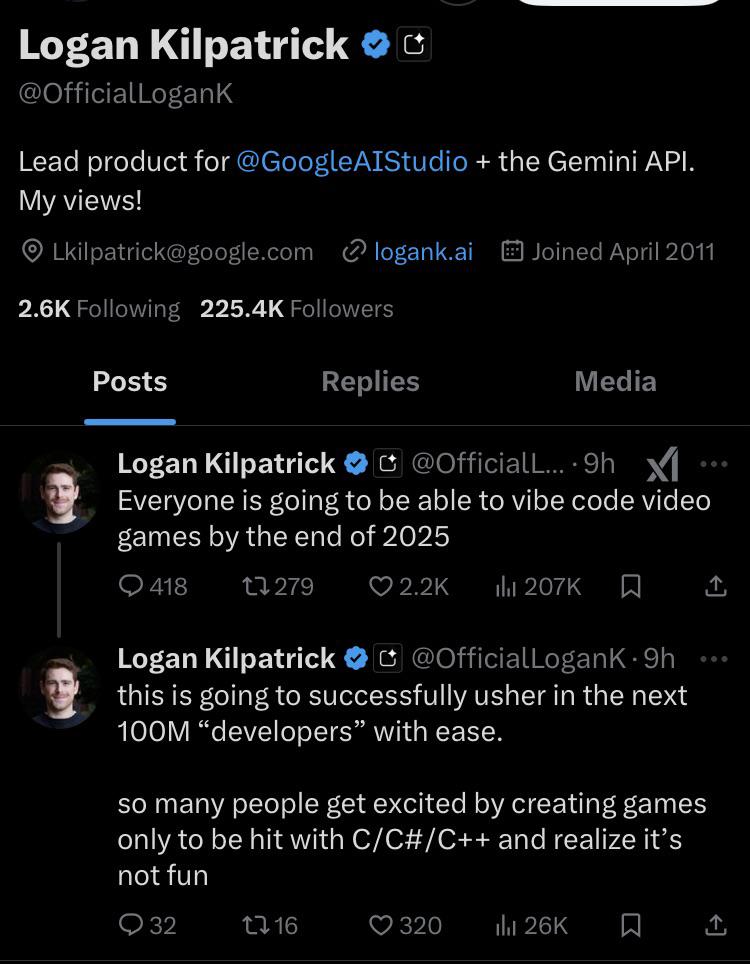This screenshot has height=964, width=750.
Task: View analytics for the 207K views post
Action: point(506,587)
